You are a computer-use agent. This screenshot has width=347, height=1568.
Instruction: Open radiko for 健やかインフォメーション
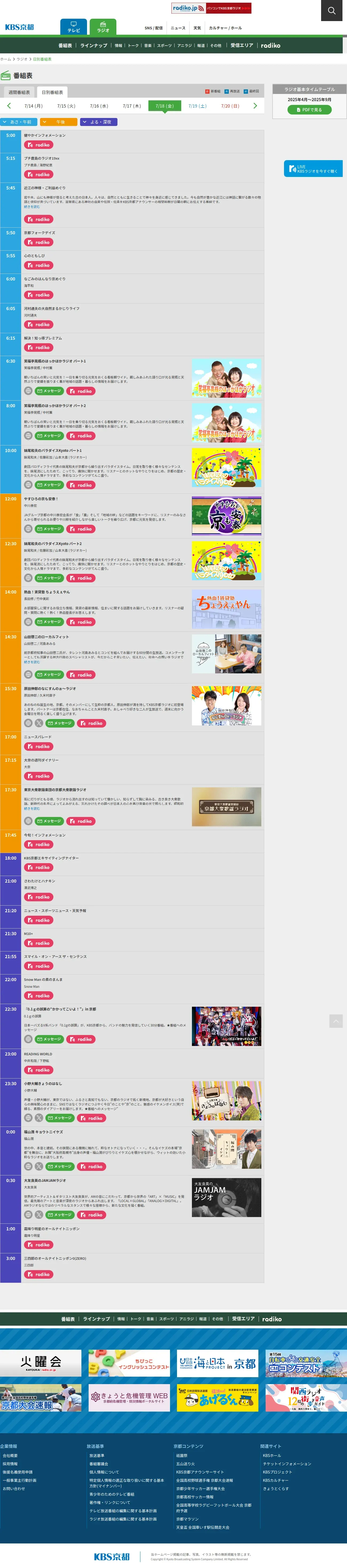click(x=39, y=145)
